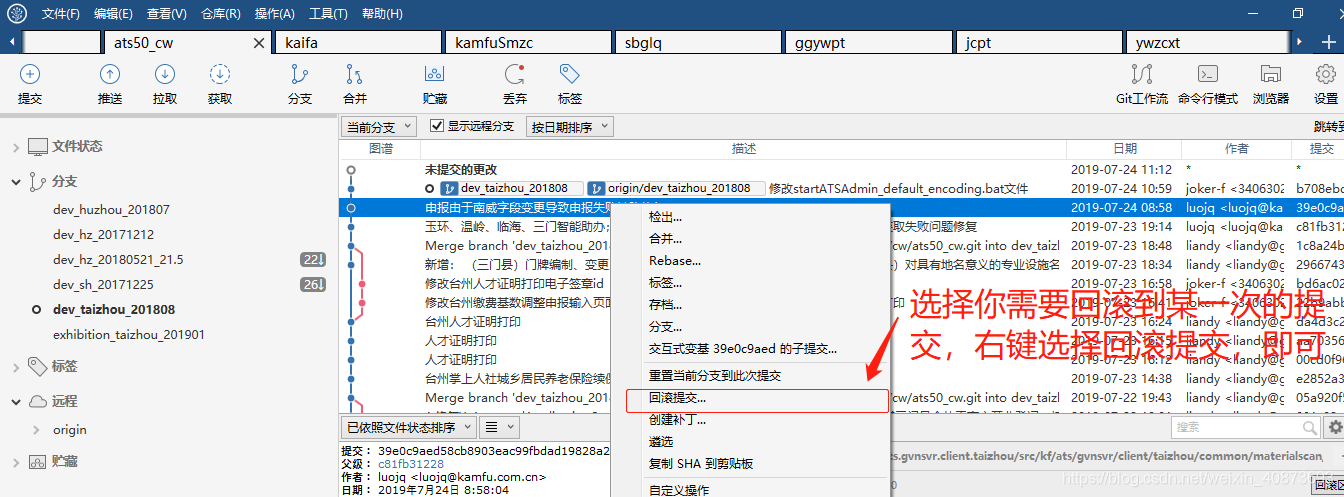Open the 帮助(H) menu
The height and width of the screenshot is (497, 1344).
pos(382,14)
